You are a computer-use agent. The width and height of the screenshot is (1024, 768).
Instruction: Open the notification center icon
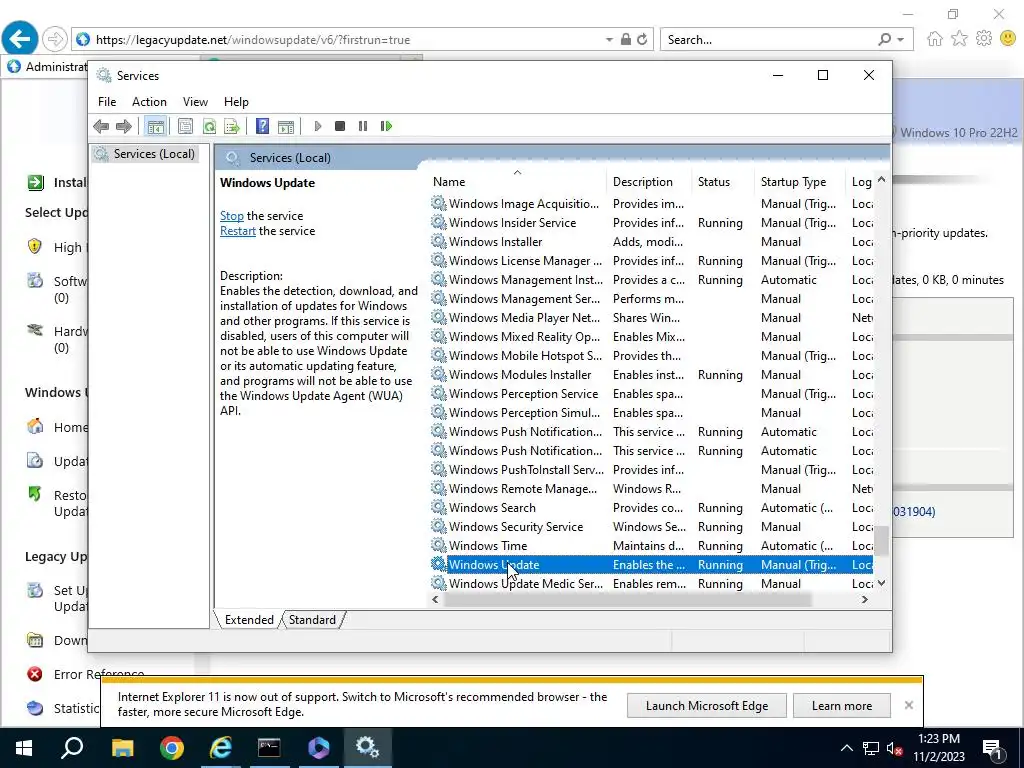click(993, 750)
